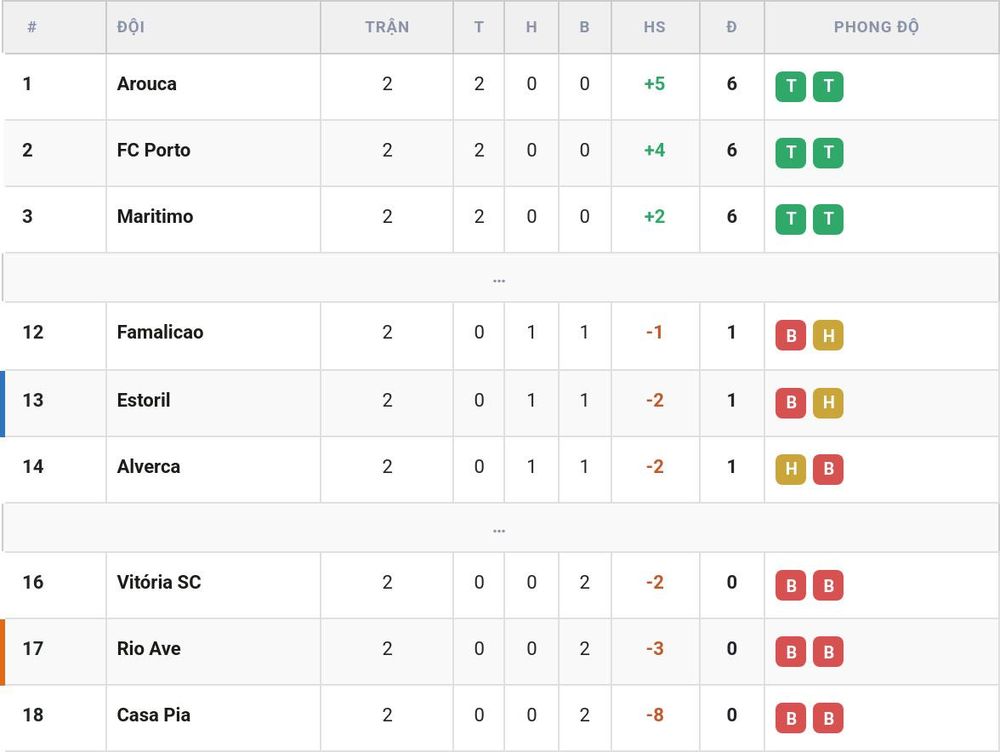The width and height of the screenshot is (1000, 752).
Task: Sort by the TRẬN column header
Action: click(386, 27)
